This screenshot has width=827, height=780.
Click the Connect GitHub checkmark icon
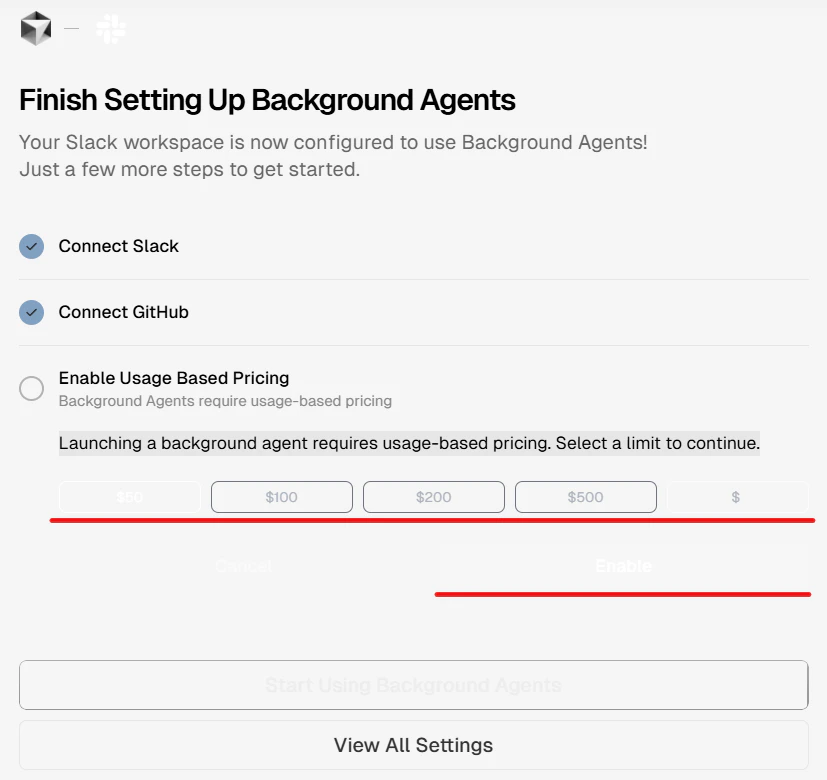(x=32, y=312)
